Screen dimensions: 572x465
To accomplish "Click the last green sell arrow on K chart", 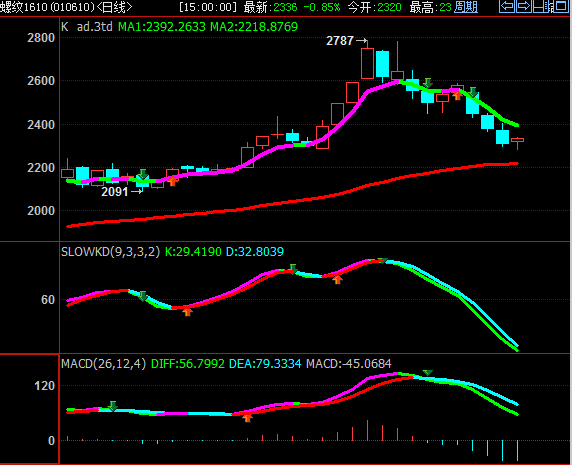I will click(x=473, y=92).
